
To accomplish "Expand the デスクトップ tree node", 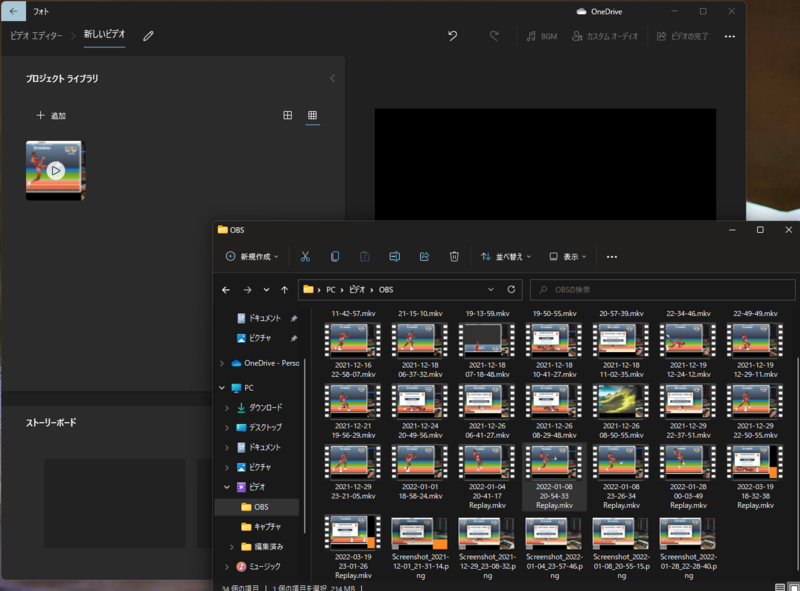I will point(227,427).
